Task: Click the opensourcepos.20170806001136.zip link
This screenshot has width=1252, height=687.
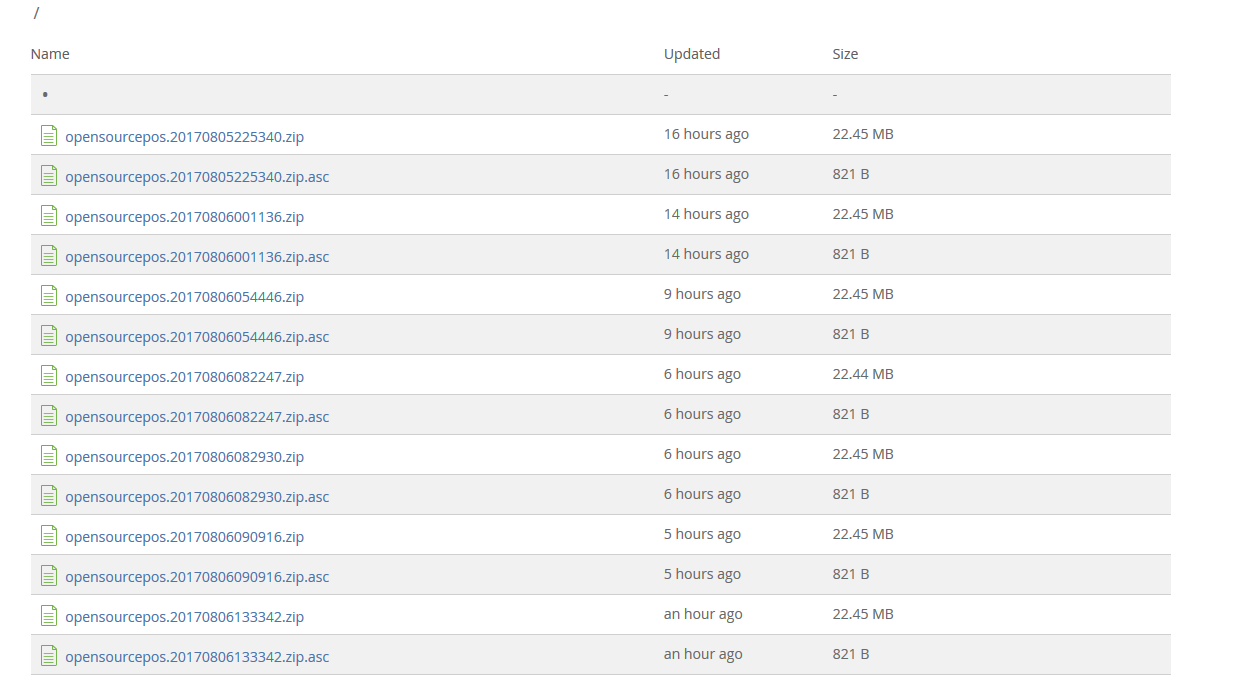Action: coord(184,216)
